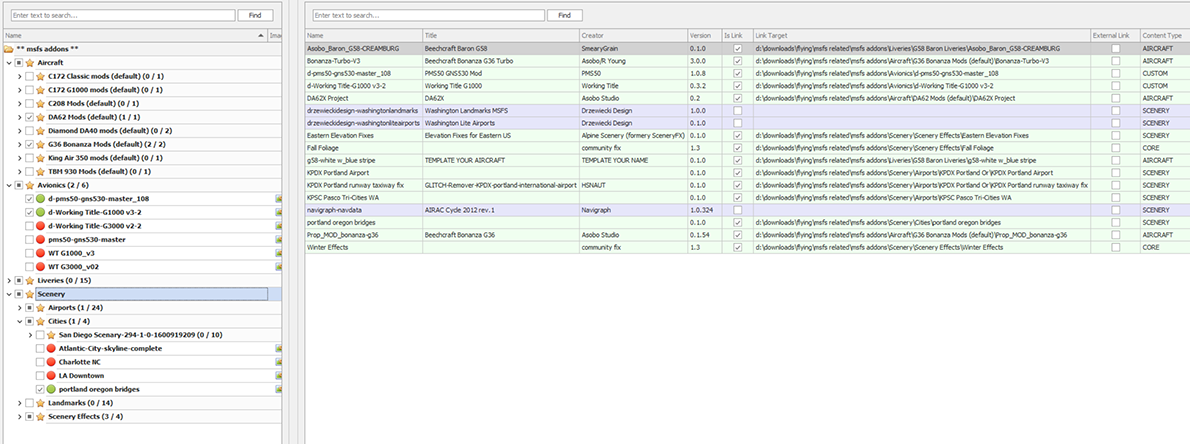
Task: Collapse the Avionics tree node
Action: point(8,184)
